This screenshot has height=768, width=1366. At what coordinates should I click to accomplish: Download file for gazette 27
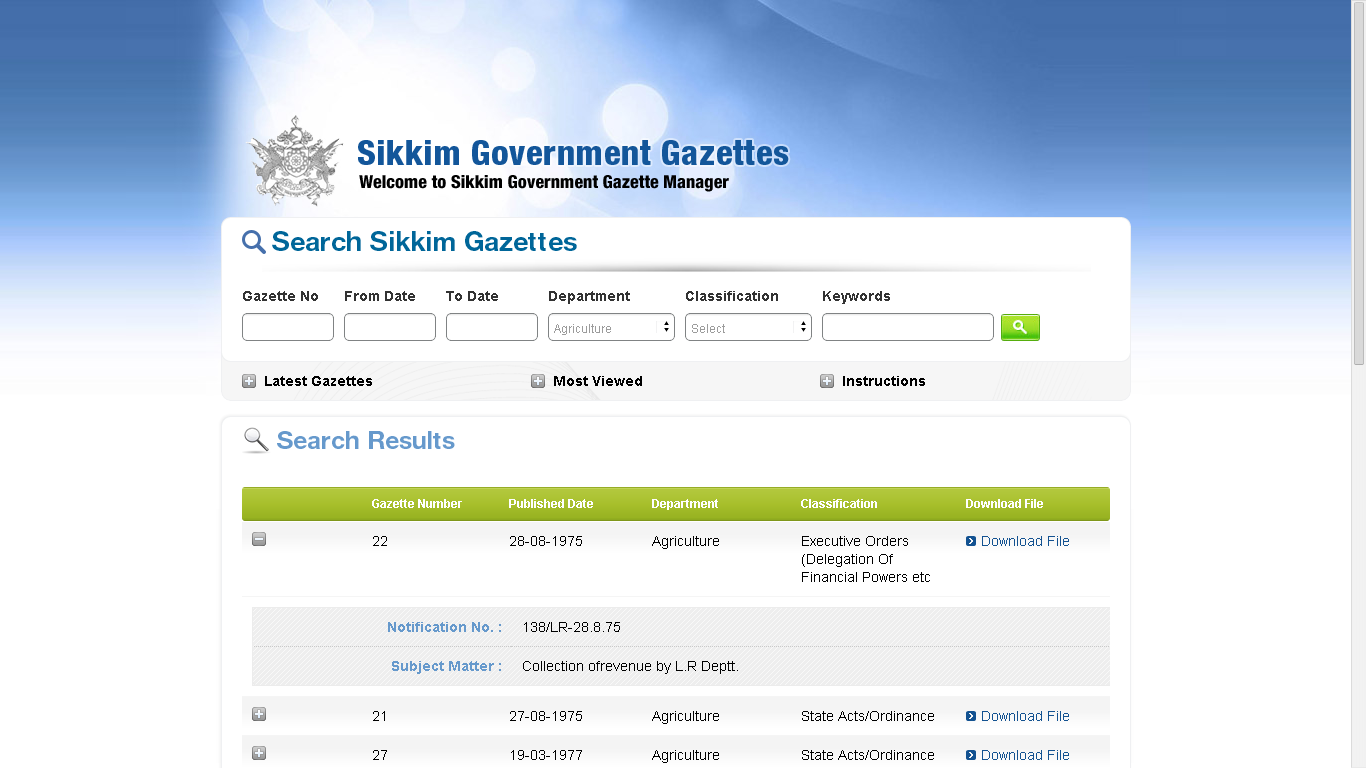pyautogui.click(x=1024, y=755)
